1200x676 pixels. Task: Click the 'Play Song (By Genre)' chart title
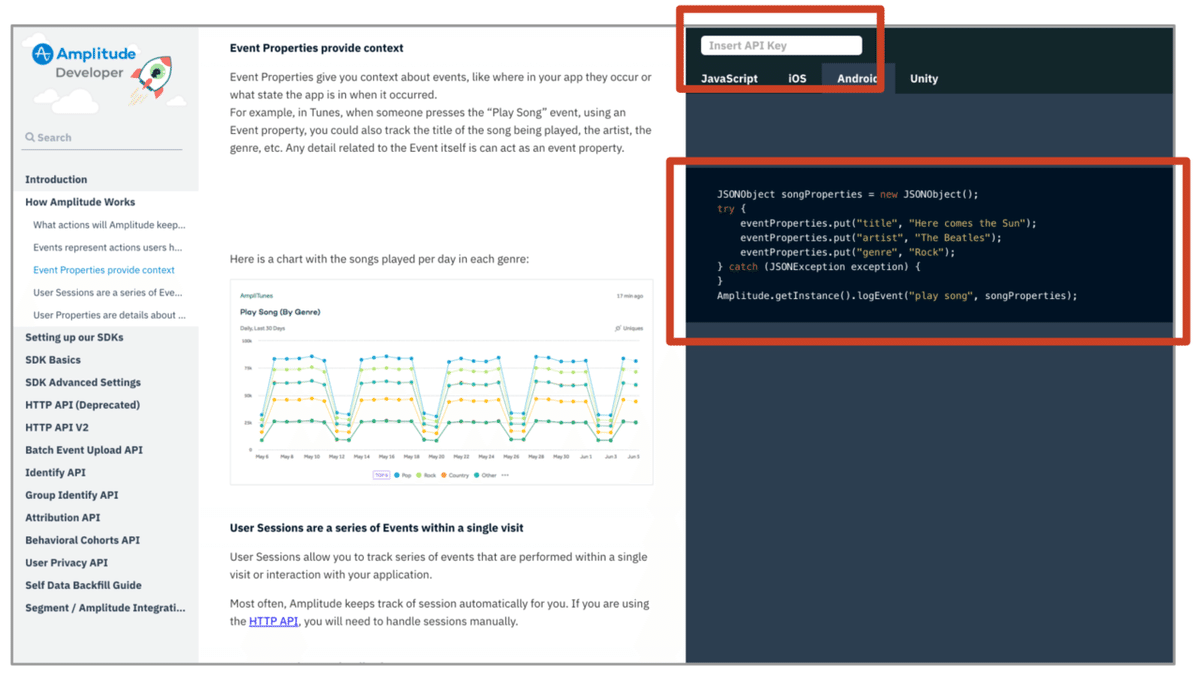(280, 312)
